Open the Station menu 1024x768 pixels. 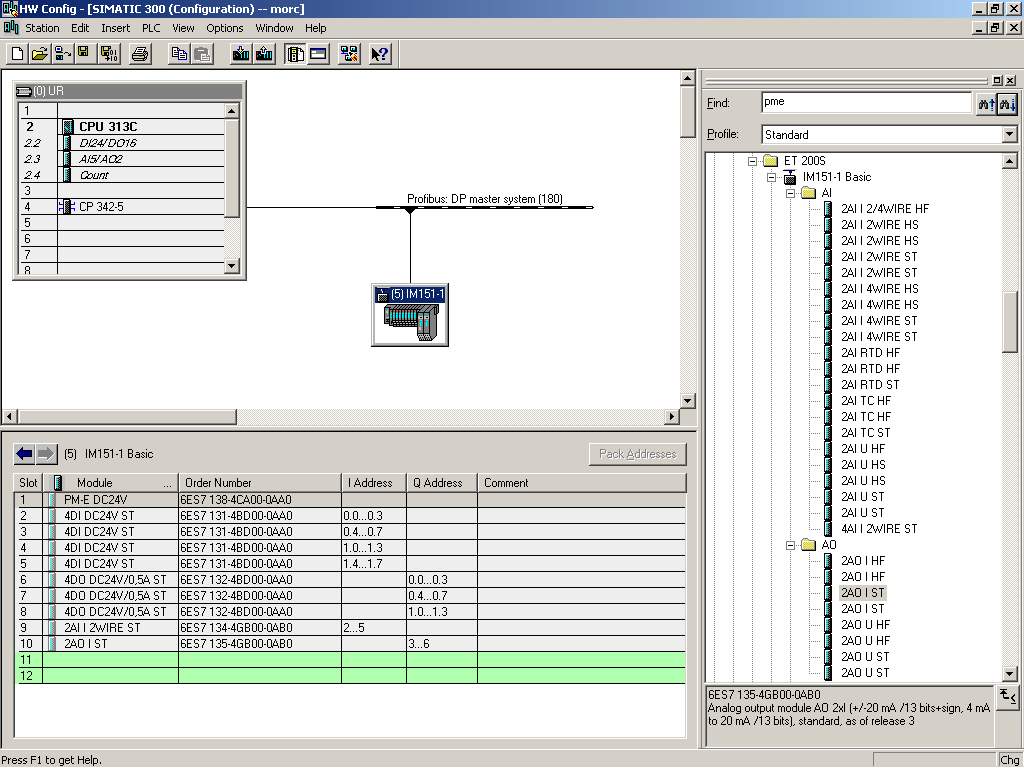pos(42,28)
